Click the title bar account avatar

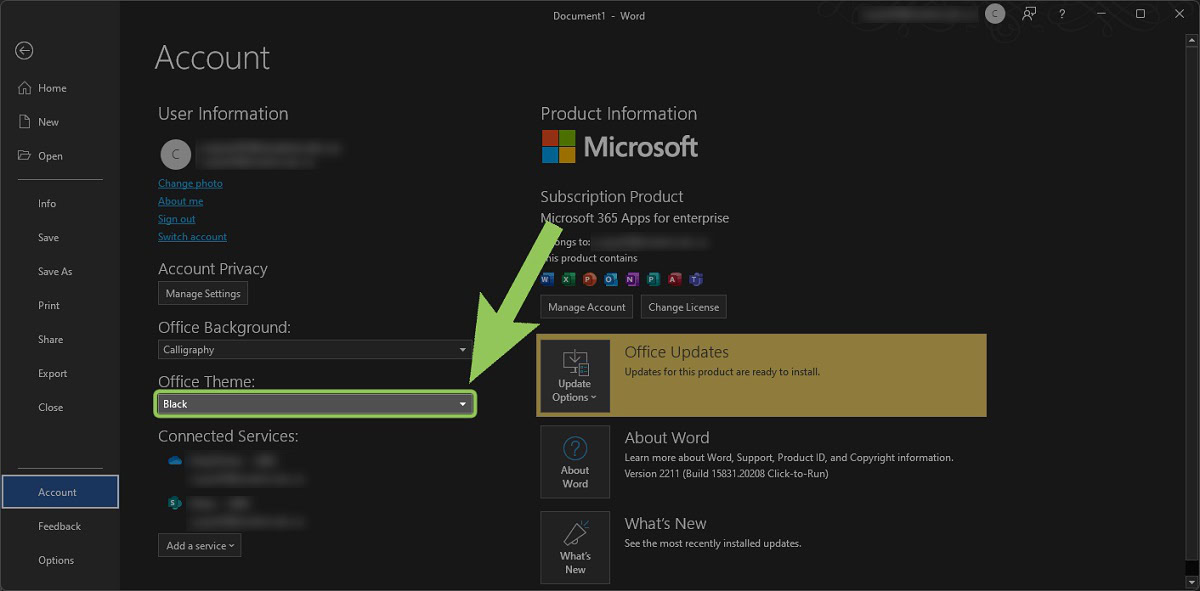coord(994,14)
